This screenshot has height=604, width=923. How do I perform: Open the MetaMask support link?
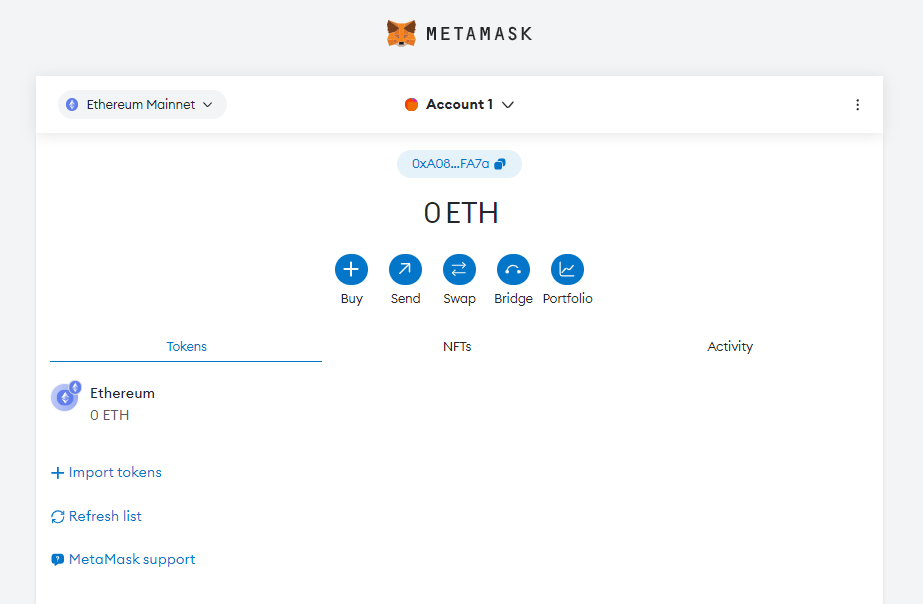click(x=131, y=560)
